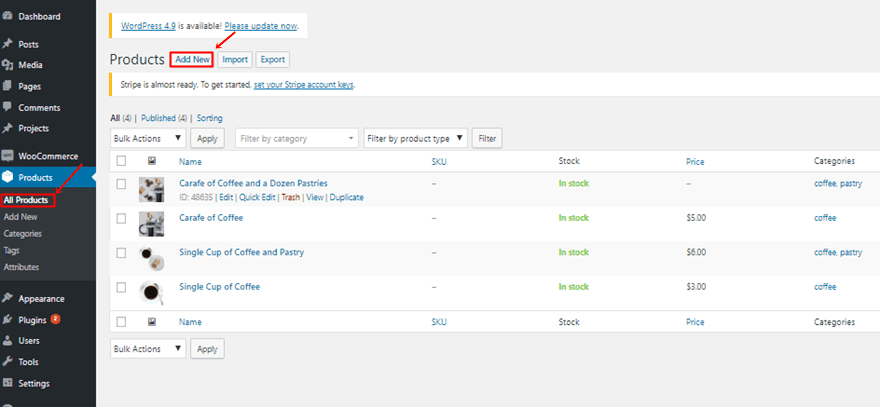Viewport: 880px width, 407px height.
Task: Show the All (4) products view
Action: 121,118
